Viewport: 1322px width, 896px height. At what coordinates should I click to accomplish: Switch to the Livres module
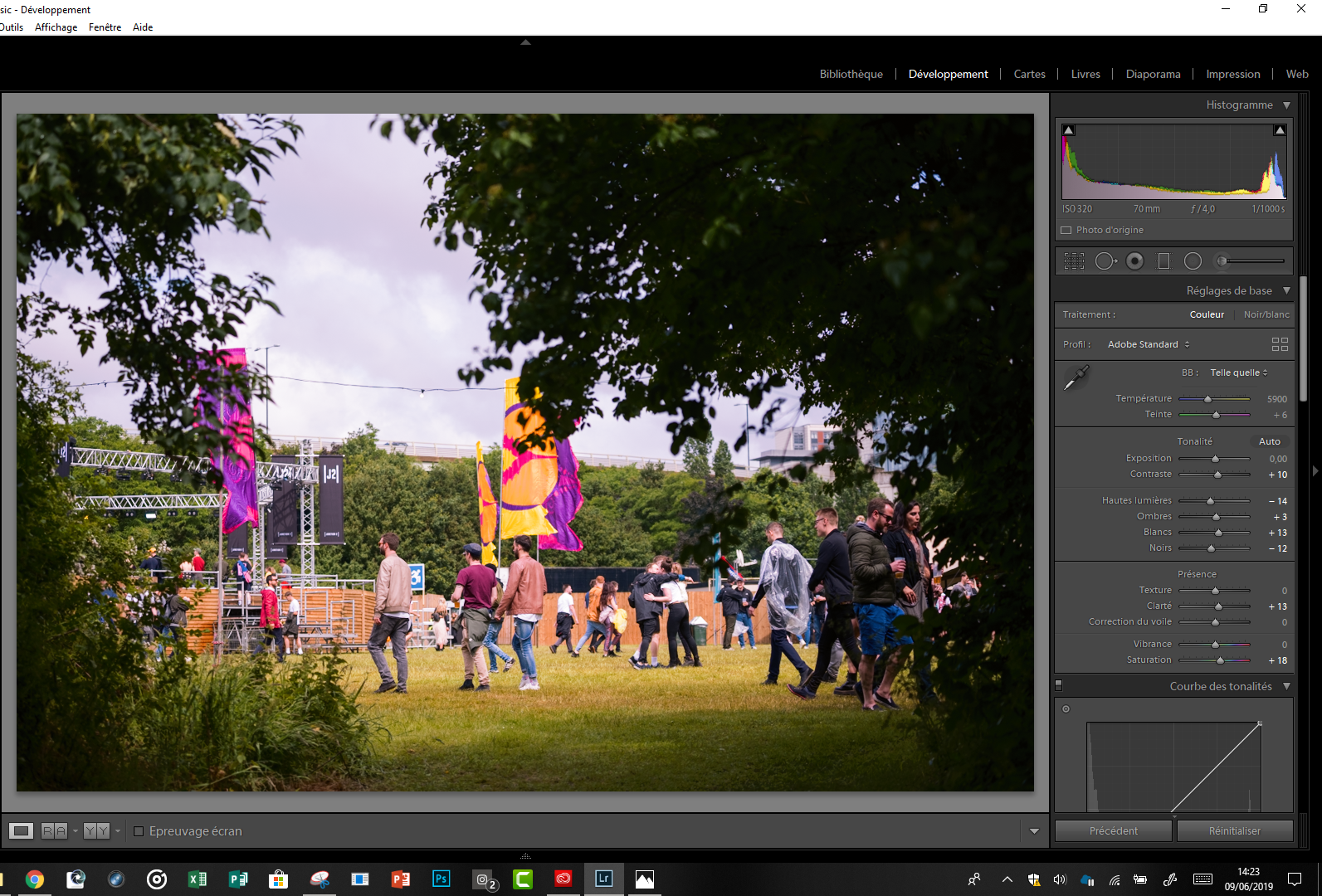[x=1085, y=74]
